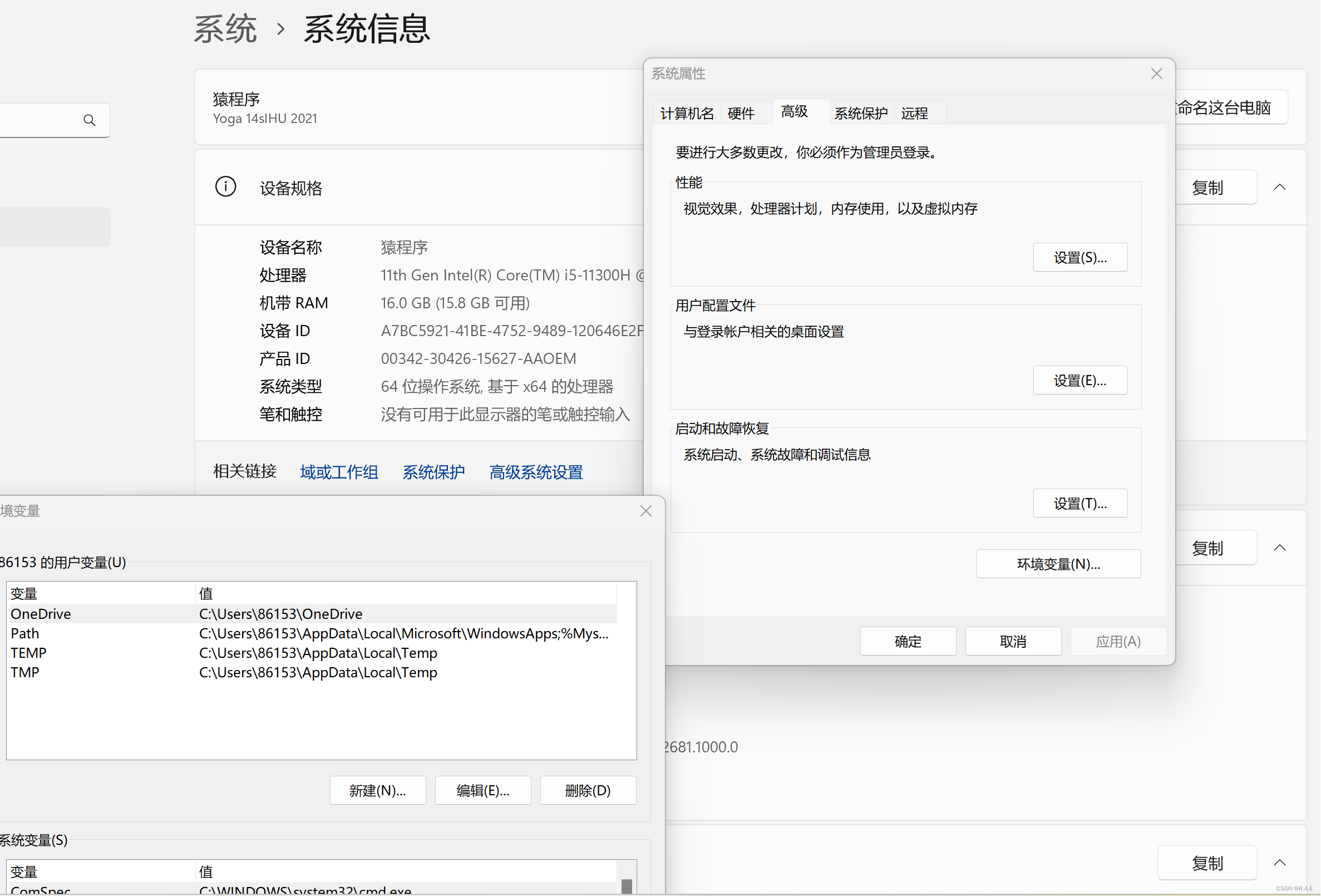Viewport: 1321px width, 896px height.
Task: Click 编辑(E)... for user variables
Action: (482, 790)
